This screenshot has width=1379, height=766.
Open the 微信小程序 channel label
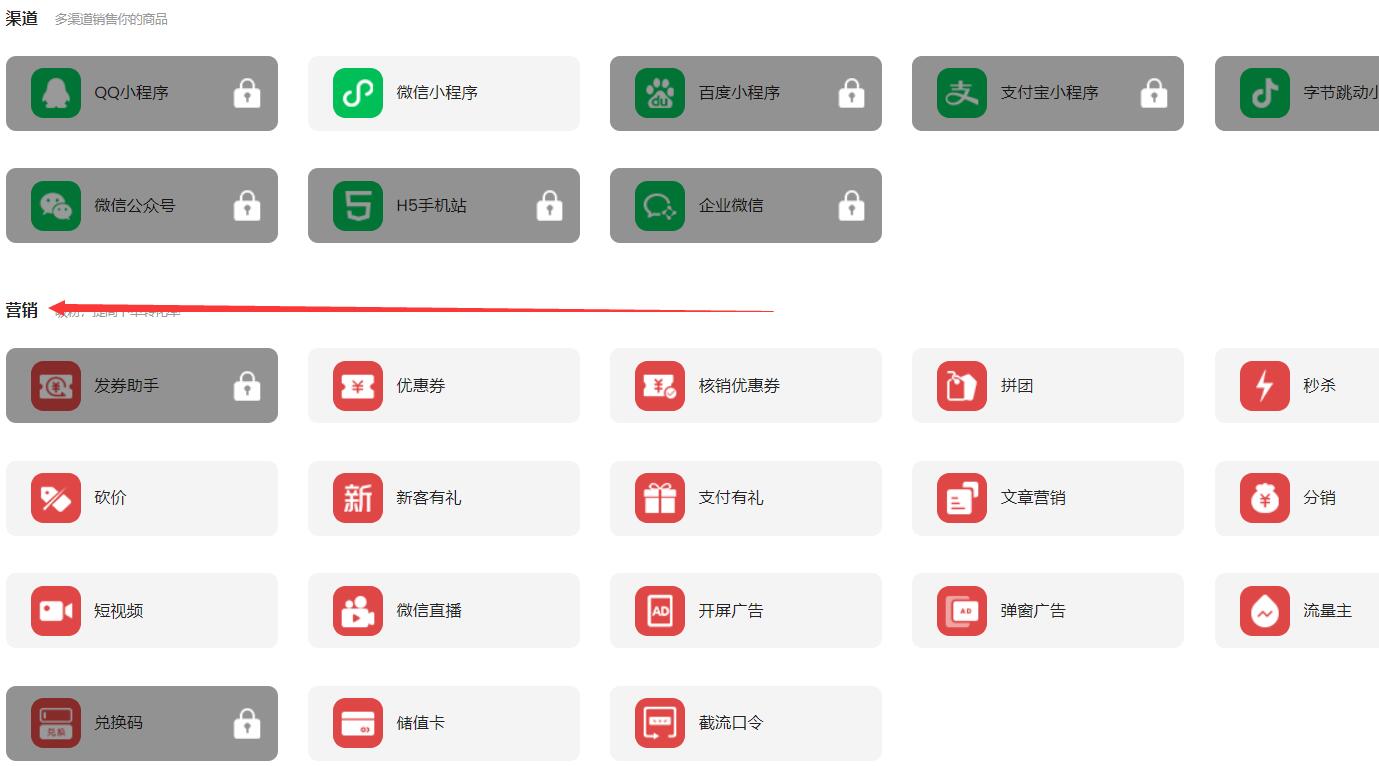click(437, 93)
